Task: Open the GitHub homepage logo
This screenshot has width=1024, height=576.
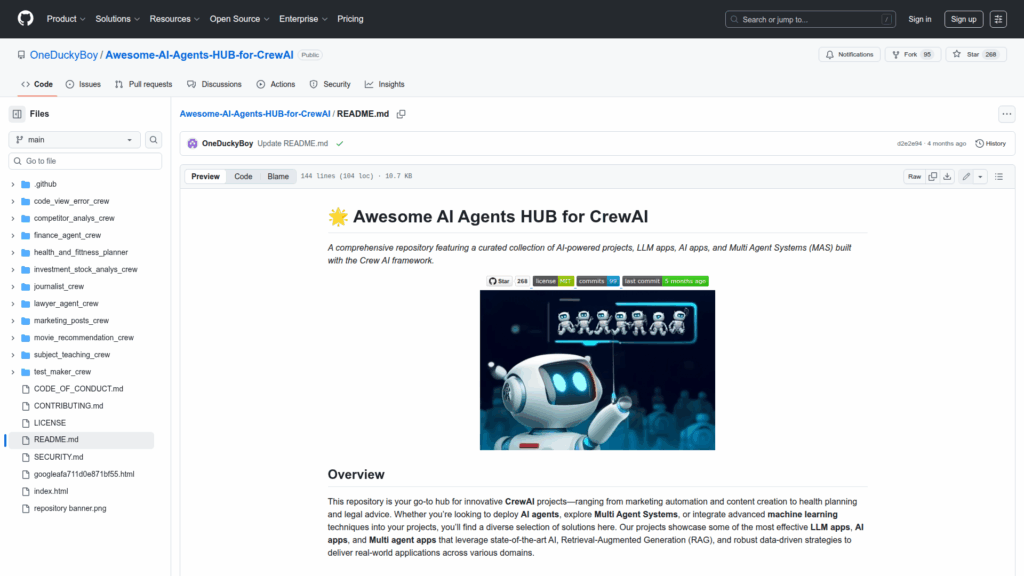Action: [25, 19]
